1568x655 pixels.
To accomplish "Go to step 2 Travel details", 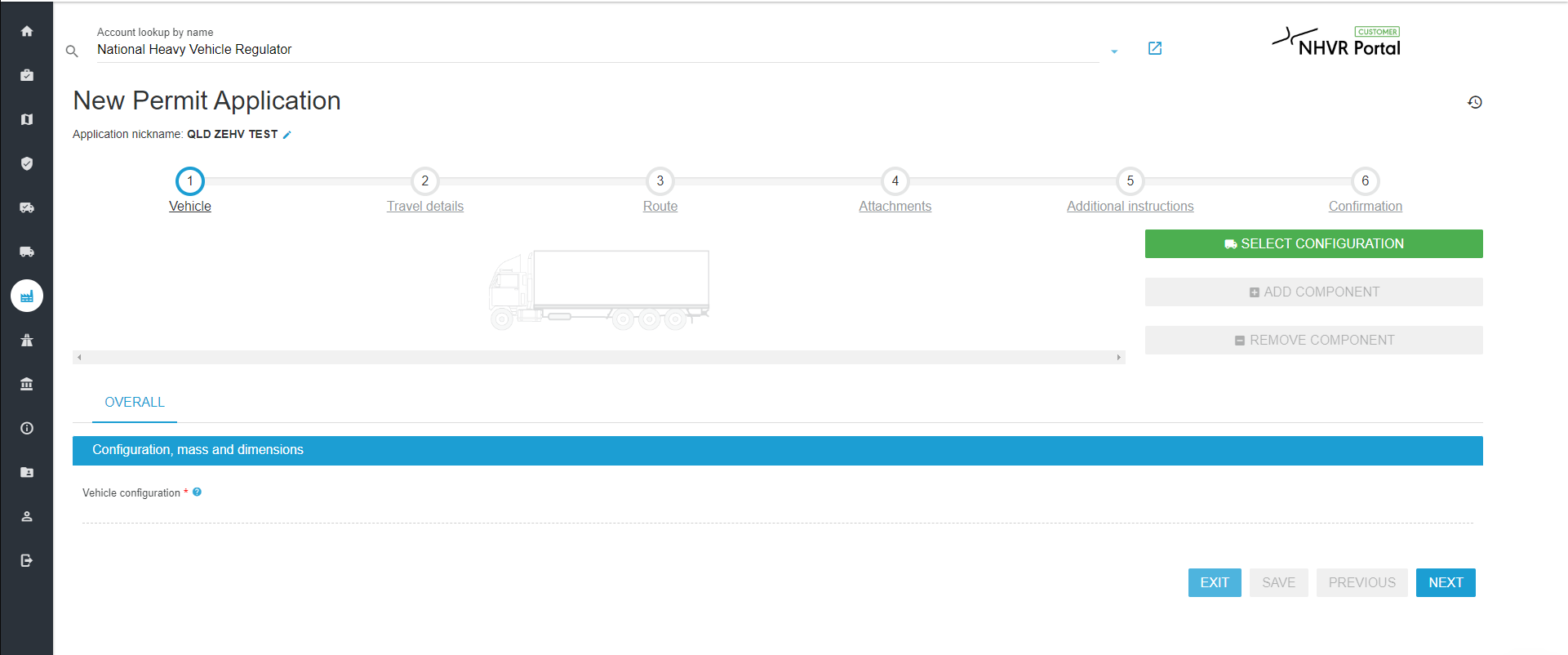I will coord(425,191).
